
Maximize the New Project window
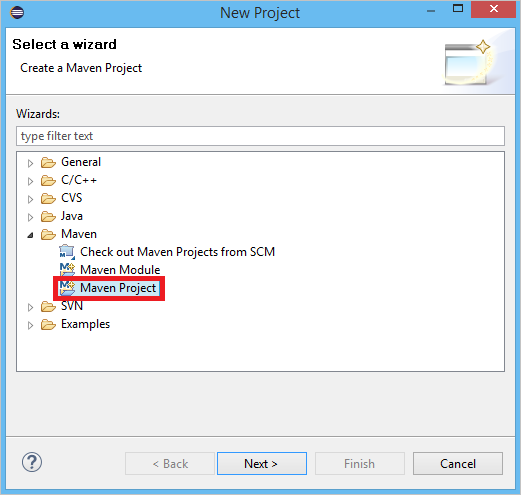458,9
